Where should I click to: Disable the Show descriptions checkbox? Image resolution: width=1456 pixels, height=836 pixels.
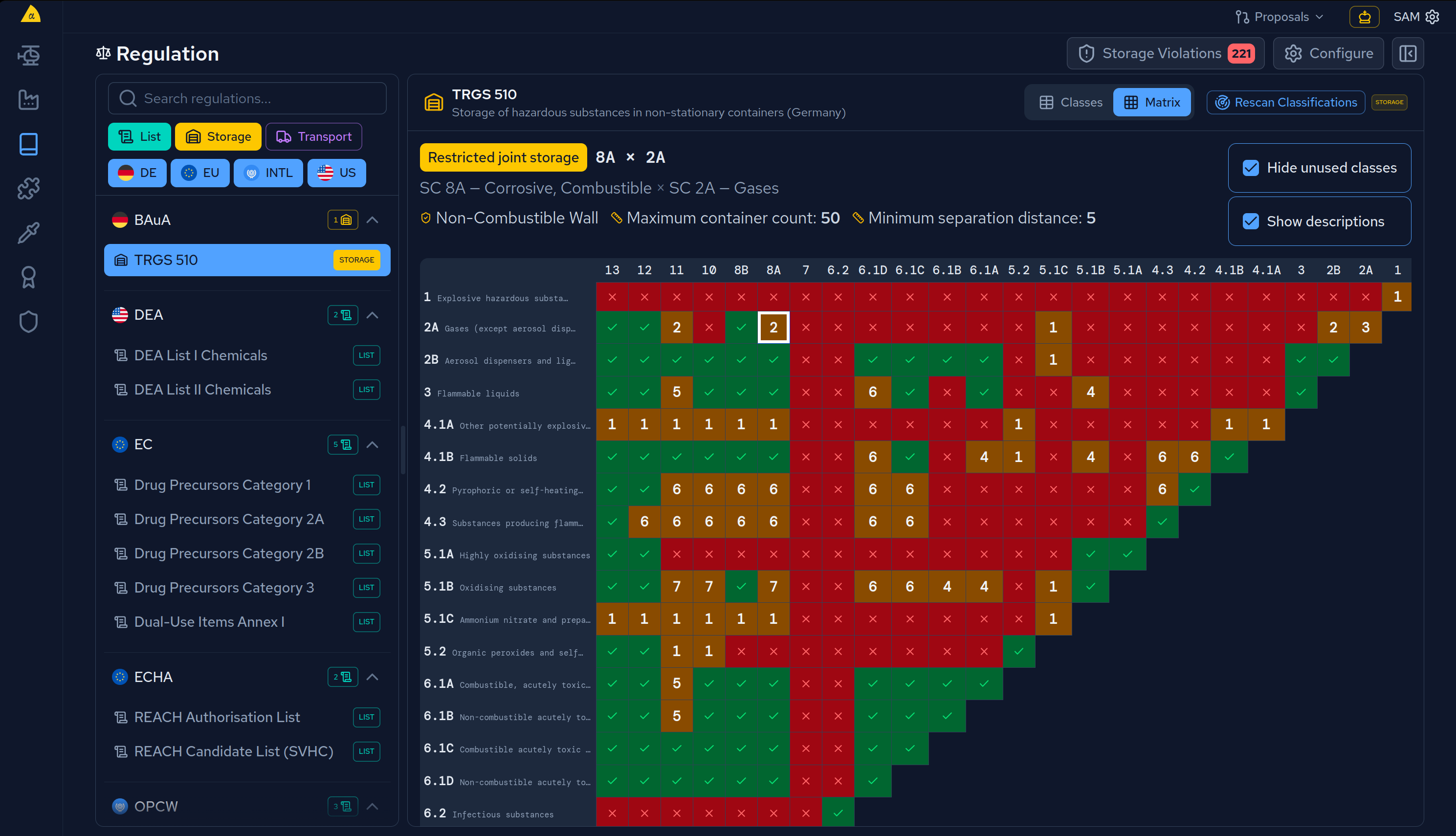click(1252, 221)
